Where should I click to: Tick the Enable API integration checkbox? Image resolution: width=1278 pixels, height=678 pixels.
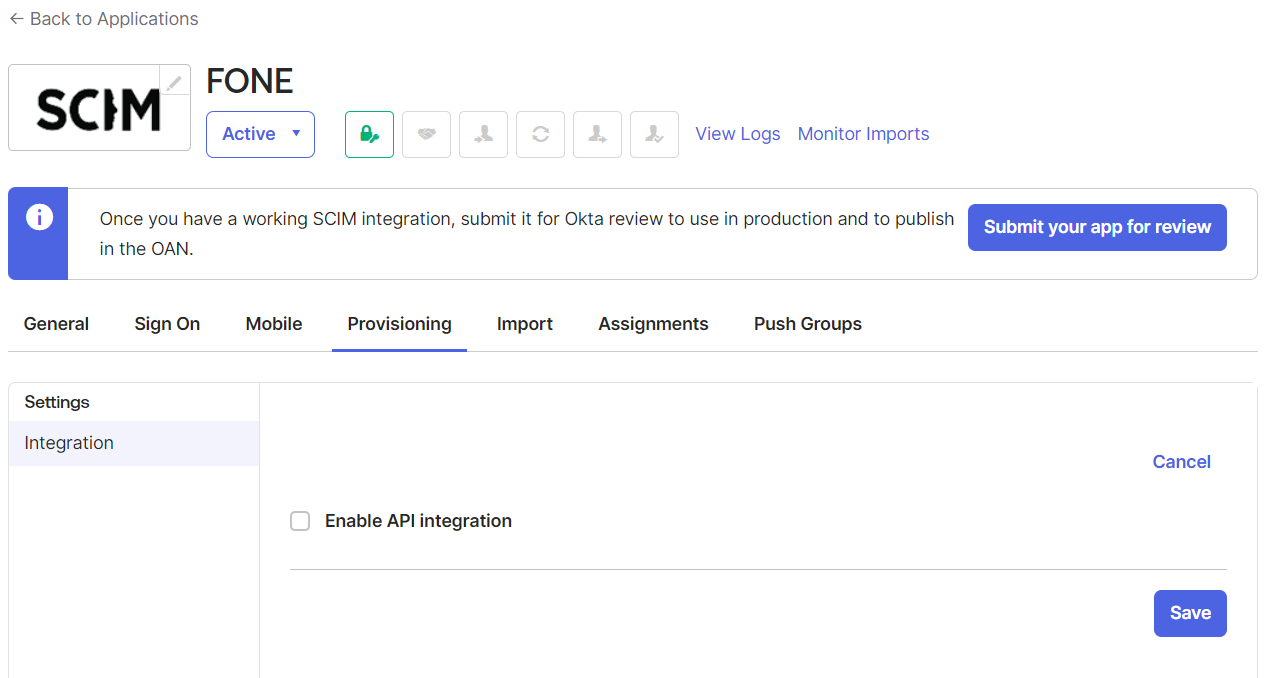(x=300, y=521)
